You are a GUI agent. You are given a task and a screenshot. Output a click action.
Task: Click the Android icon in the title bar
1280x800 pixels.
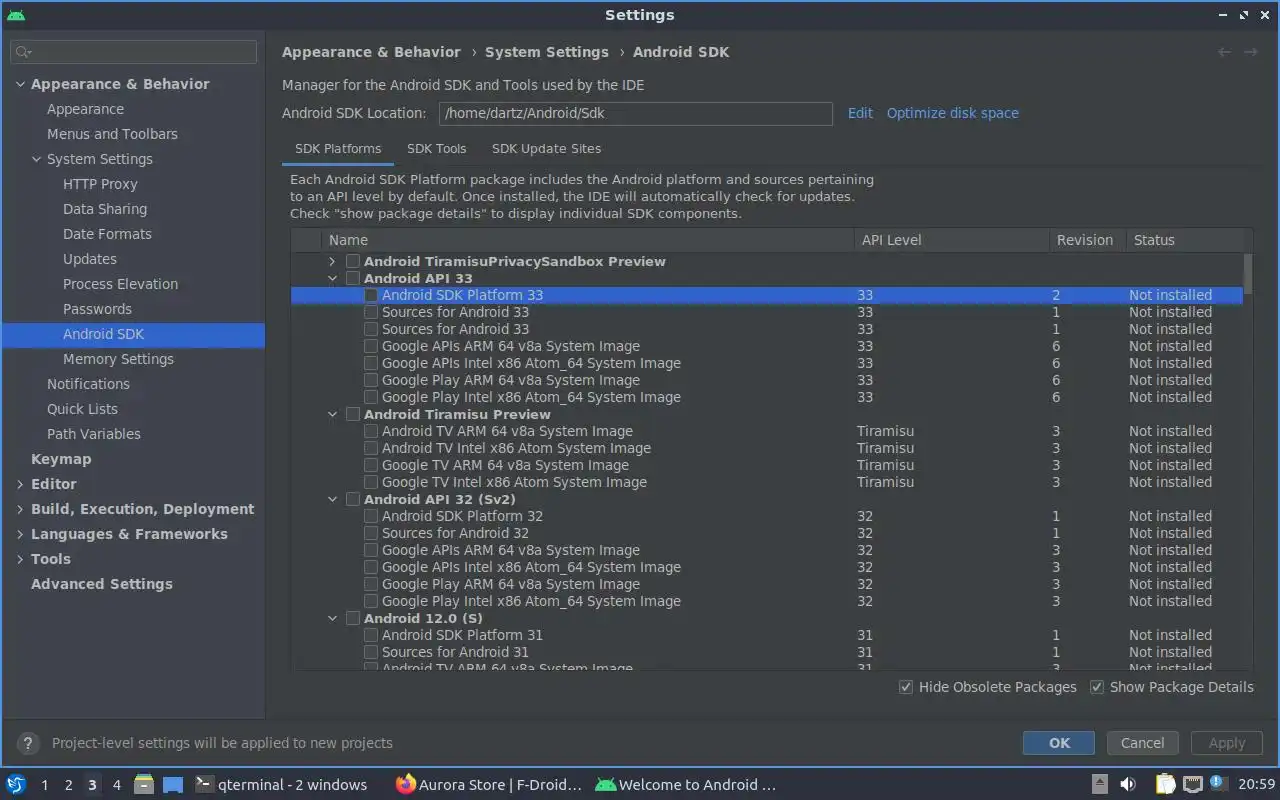[16, 15]
